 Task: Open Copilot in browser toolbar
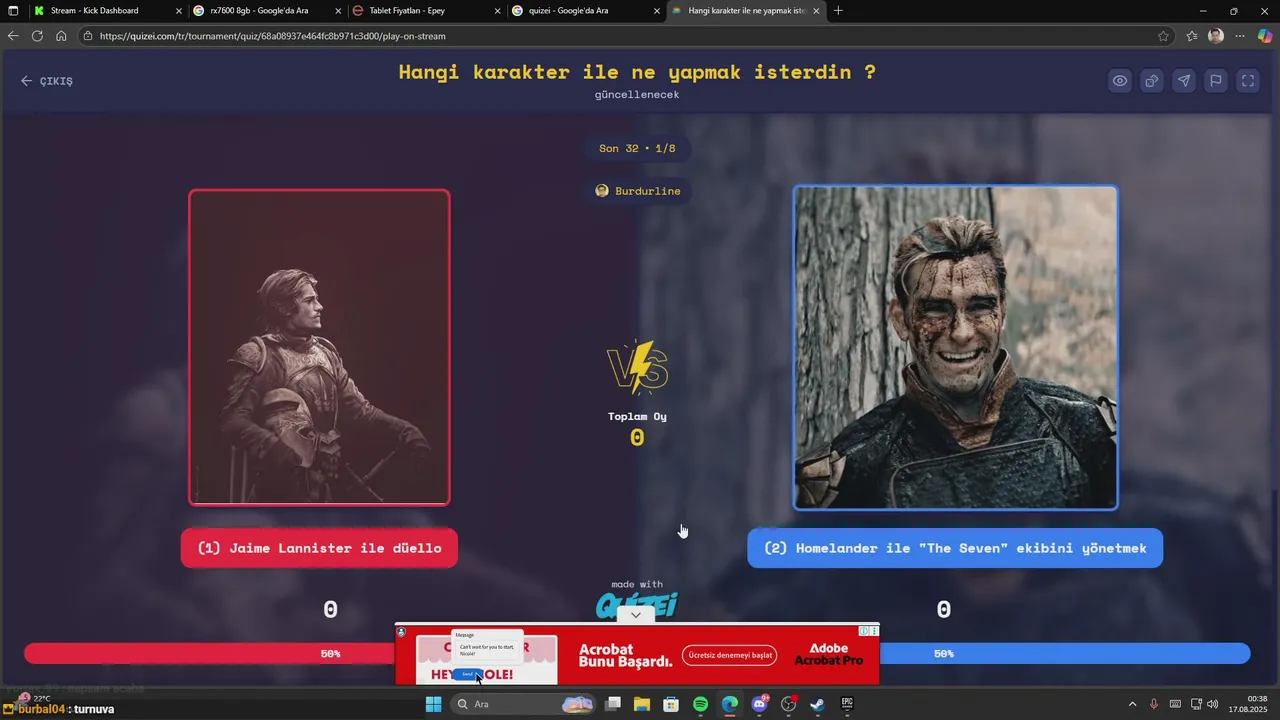tap(1265, 36)
